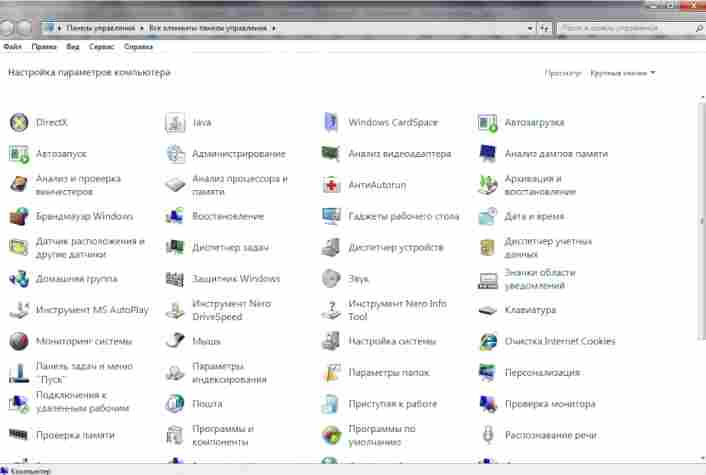The height and width of the screenshot is (475, 706).
Task: Expand the address bar history dropdown arrow
Action: pyautogui.click(x=530, y=28)
